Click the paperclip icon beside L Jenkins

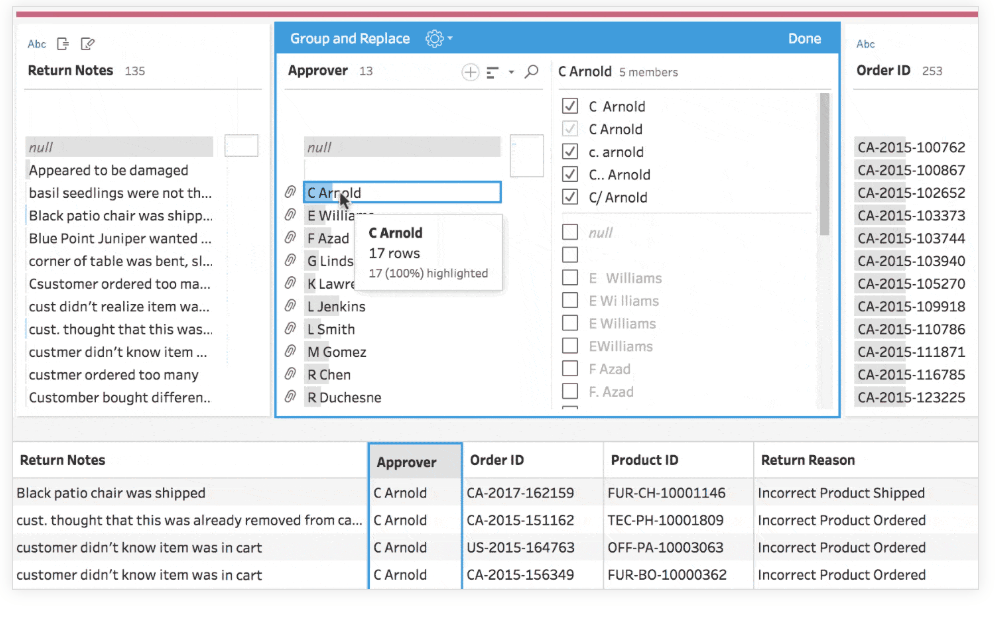pyautogui.click(x=291, y=307)
